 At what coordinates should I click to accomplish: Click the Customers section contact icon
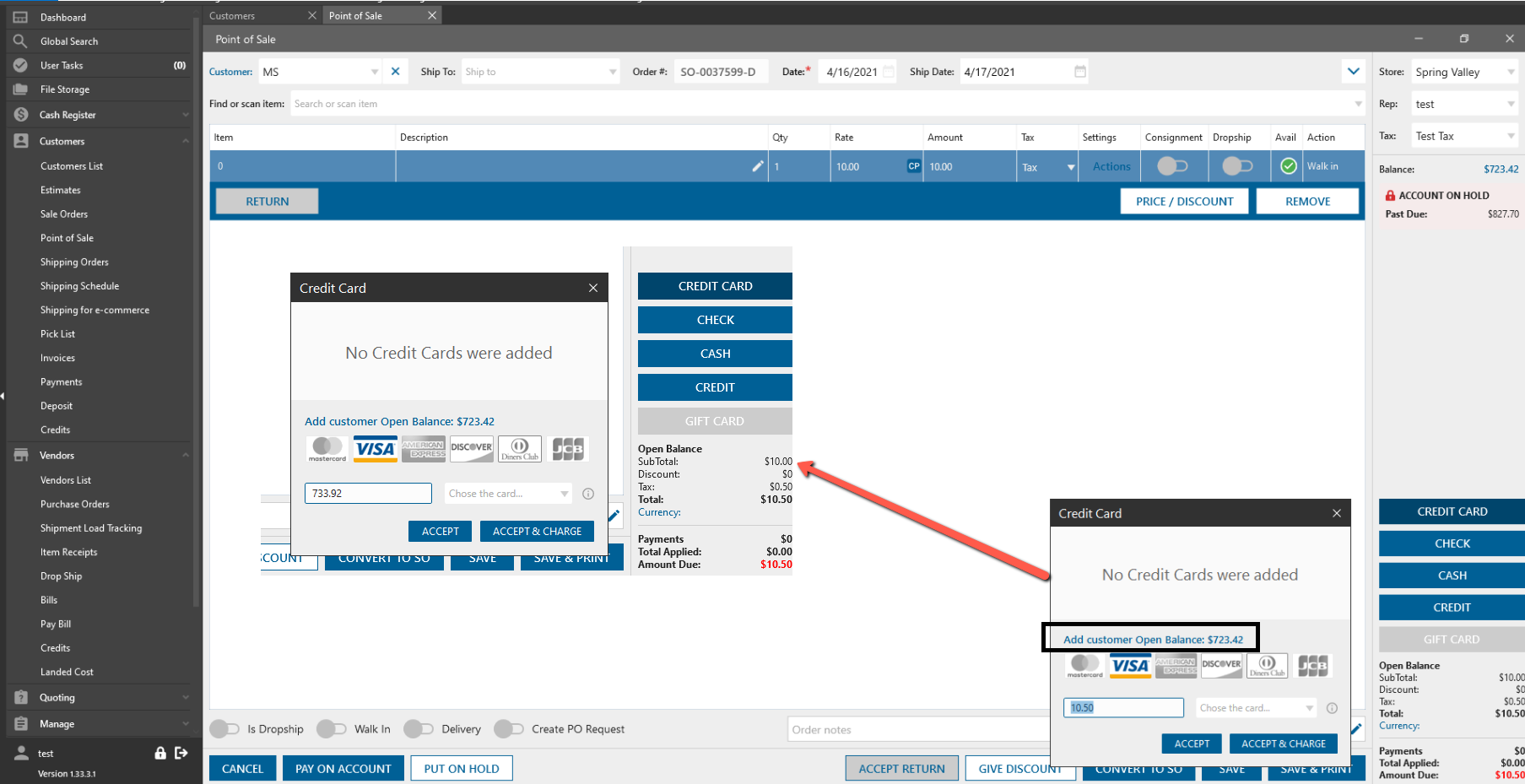pyautogui.click(x=20, y=141)
